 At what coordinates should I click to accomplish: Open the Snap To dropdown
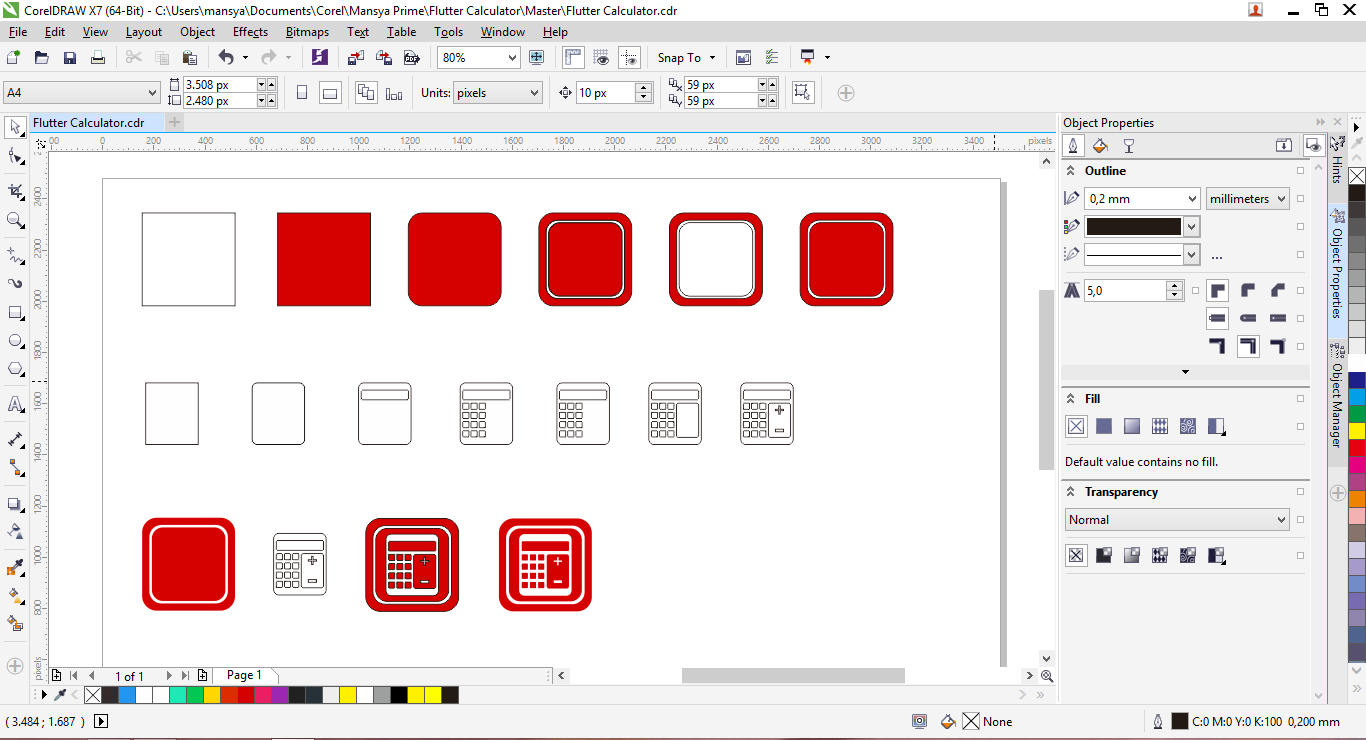[x=712, y=58]
